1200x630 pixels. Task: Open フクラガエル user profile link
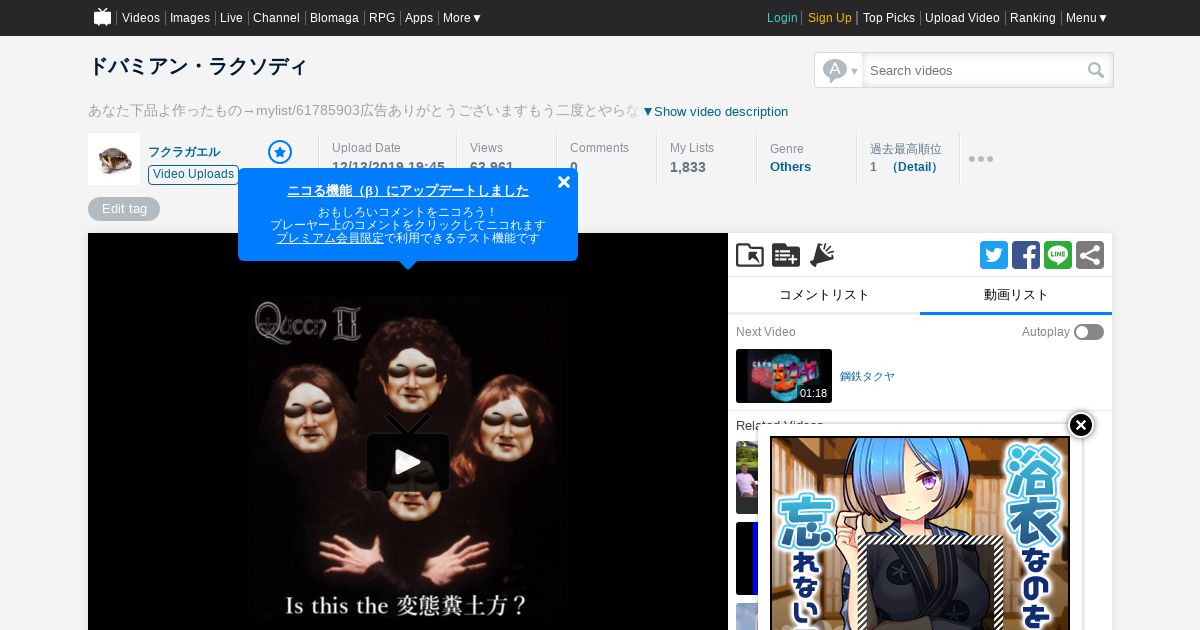point(184,152)
